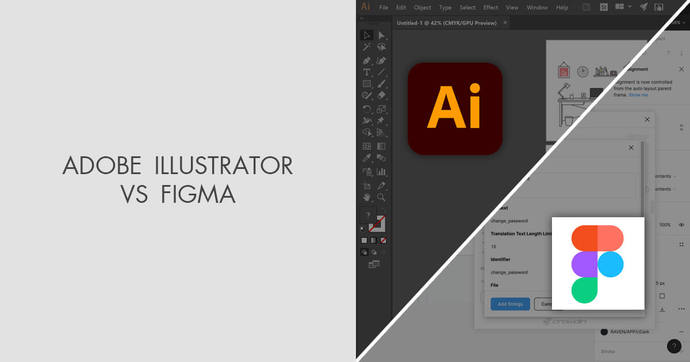Select the Pen tool
The height and width of the screenshot is (362, 690).
coord(367,61)
